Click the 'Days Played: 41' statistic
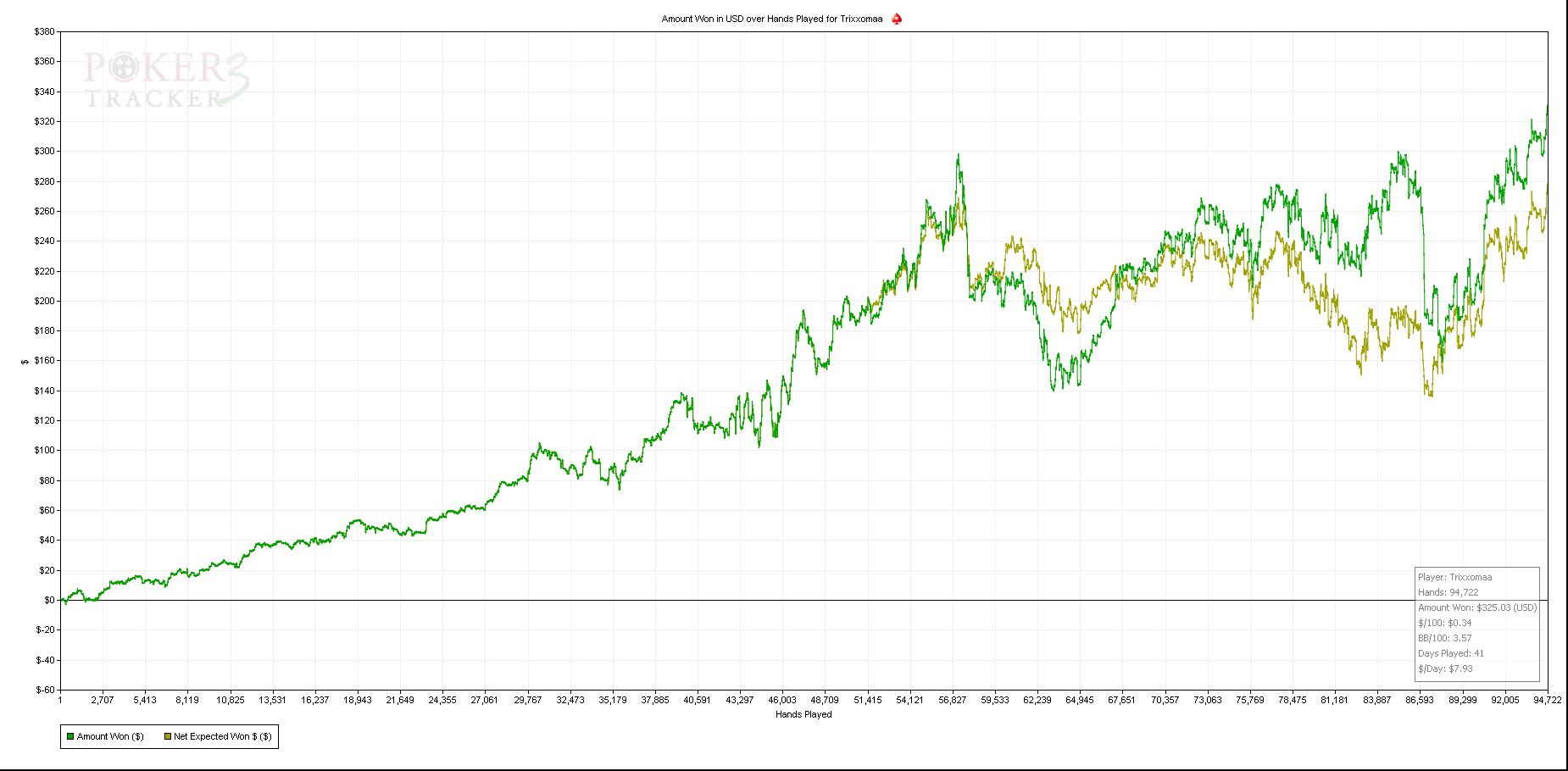Screen dimensions: 1568x771 point(1451,653)
